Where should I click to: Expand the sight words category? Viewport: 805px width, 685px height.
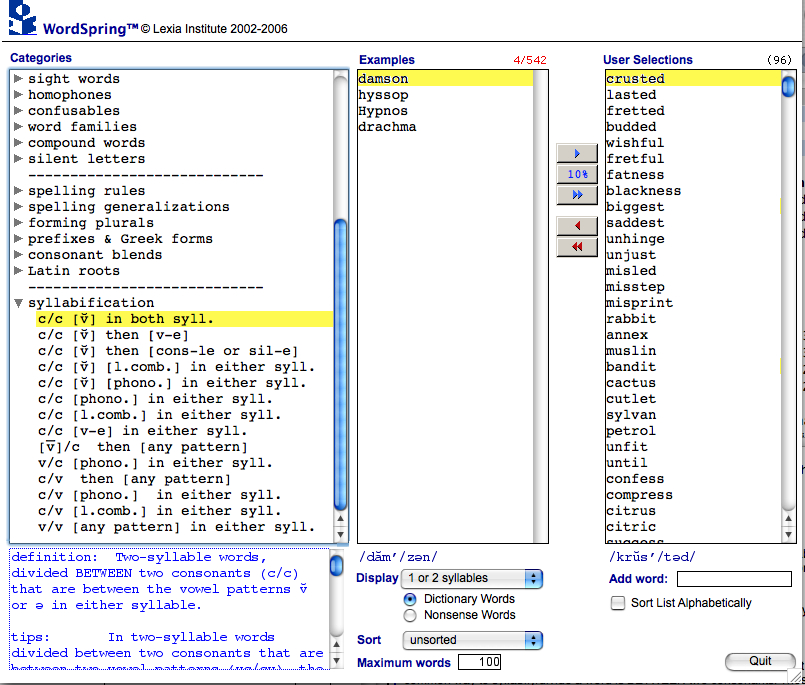18,79
